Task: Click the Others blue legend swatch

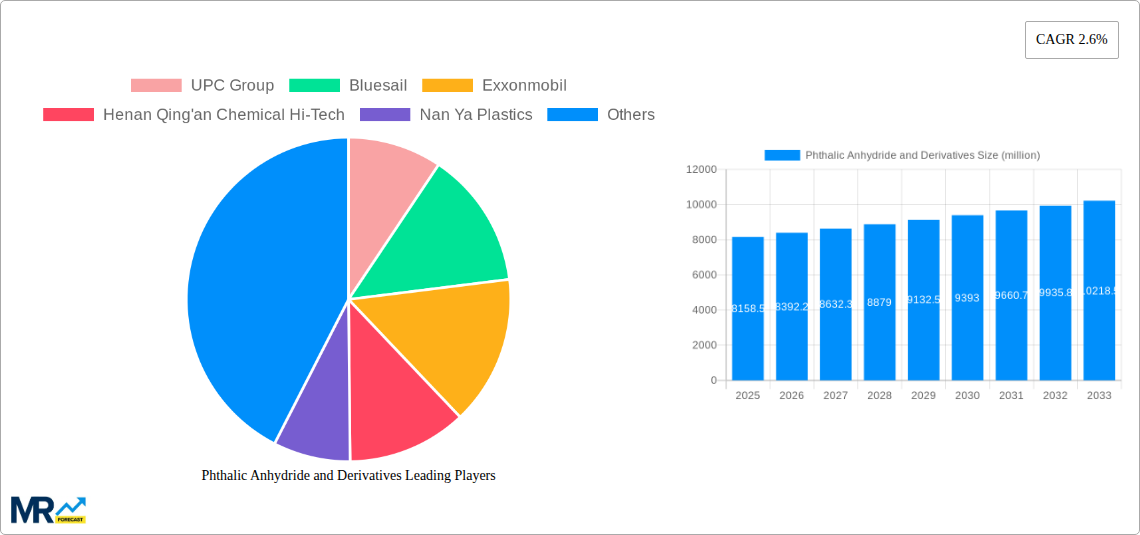Action: click(572, 115)
